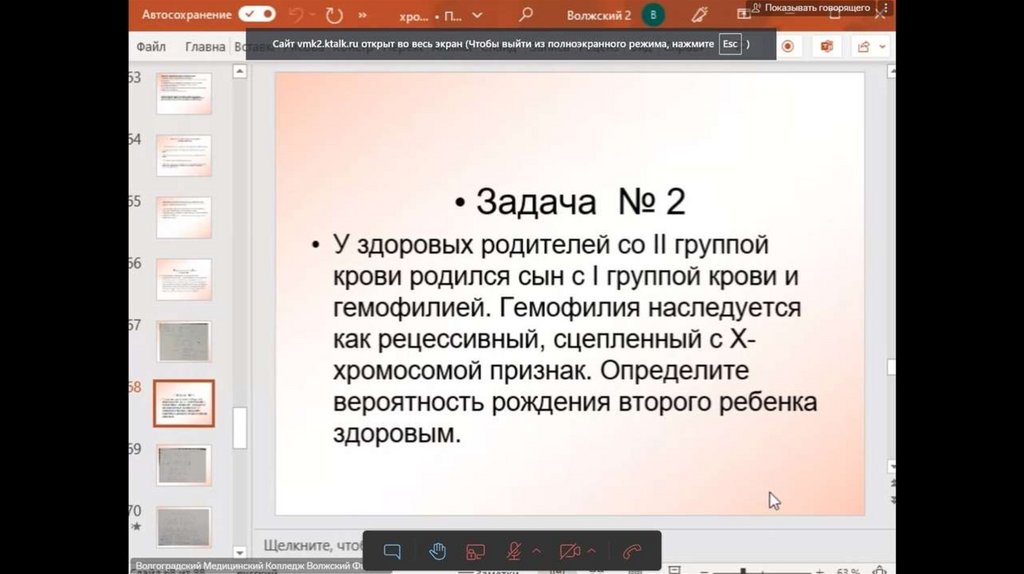Image resolution: width=1024 pixels, height=574 pixels.
Task: Click the screen share icon
Action: (x=476, y=551)
